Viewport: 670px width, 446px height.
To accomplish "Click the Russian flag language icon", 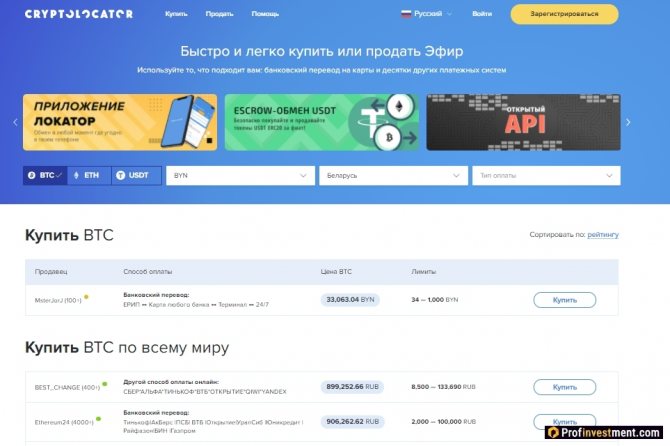I will pyautogui.click(x=406, y=14).
